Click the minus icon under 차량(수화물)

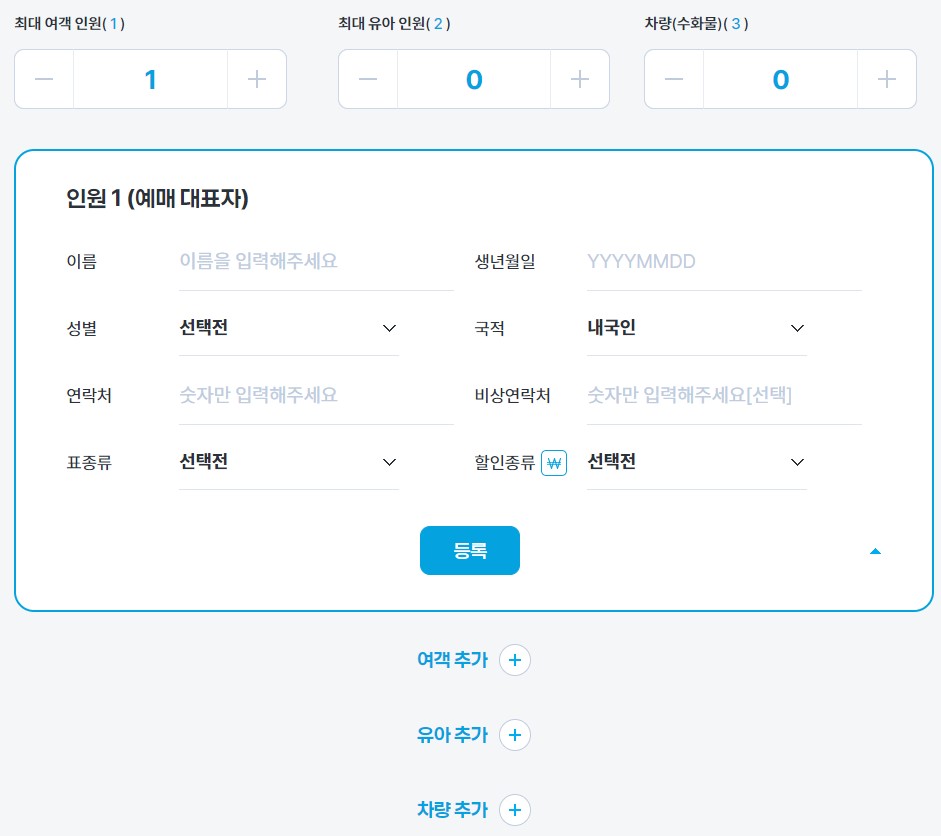point(674,78)
